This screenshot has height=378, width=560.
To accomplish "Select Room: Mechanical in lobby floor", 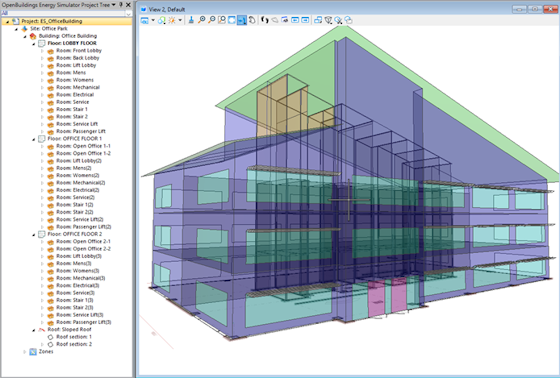I will [x=78, y=87].
